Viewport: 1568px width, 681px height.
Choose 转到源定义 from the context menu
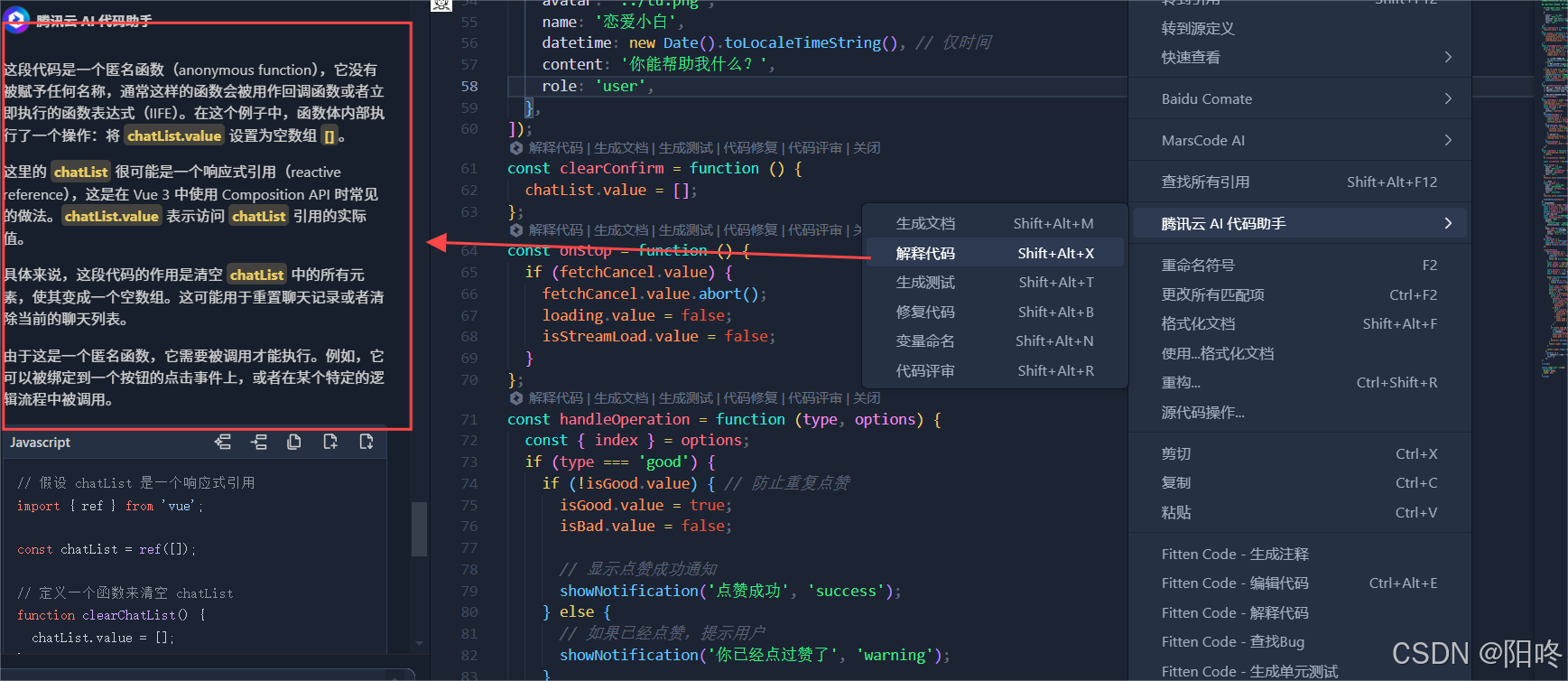click(x=1299, y=28)
